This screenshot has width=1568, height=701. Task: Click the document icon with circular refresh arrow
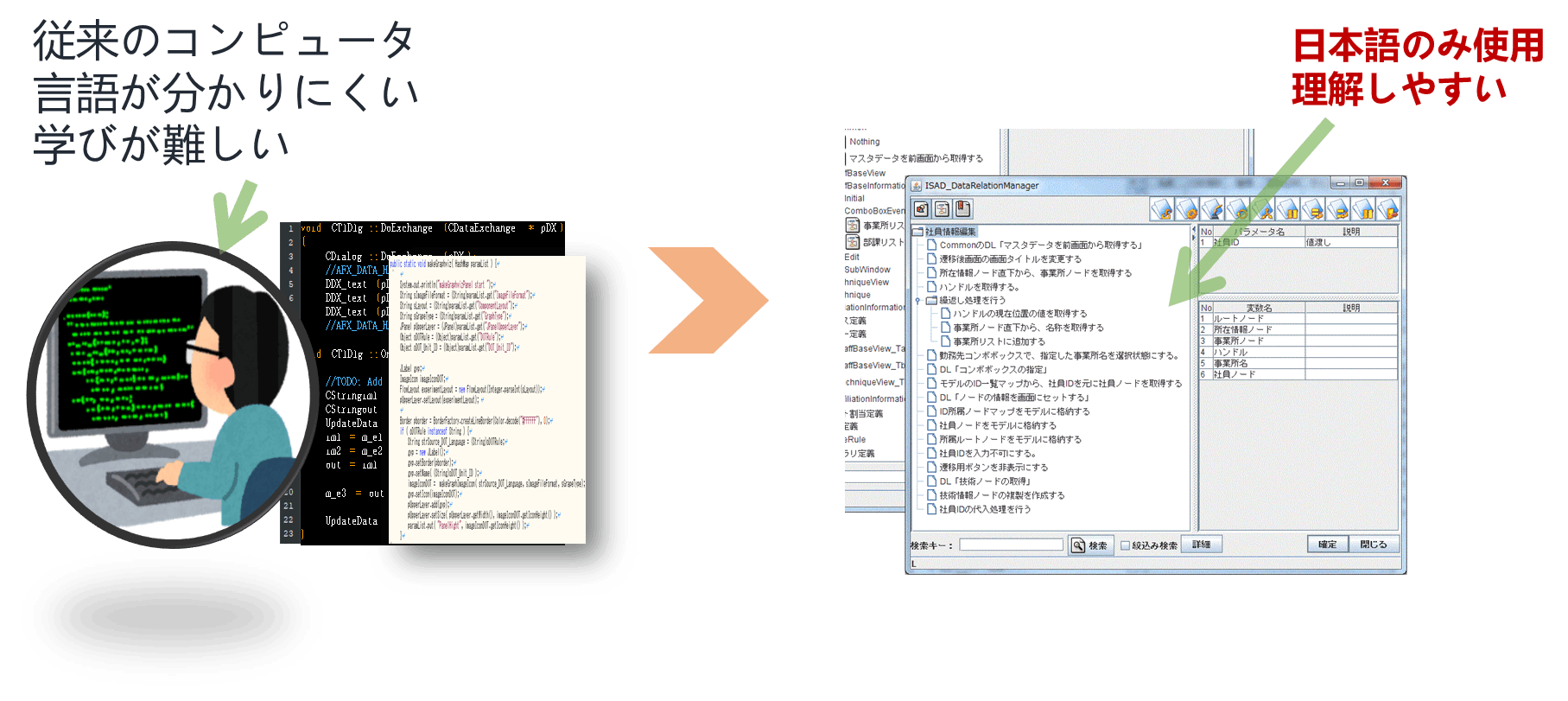(1237, 209)
